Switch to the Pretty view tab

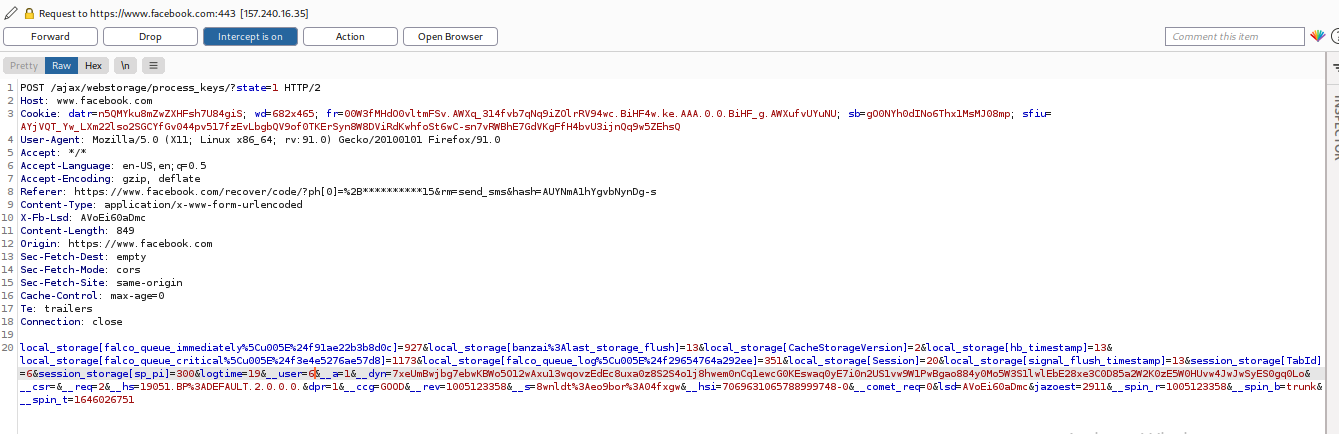pyautogui.click(x=24, y=66)
